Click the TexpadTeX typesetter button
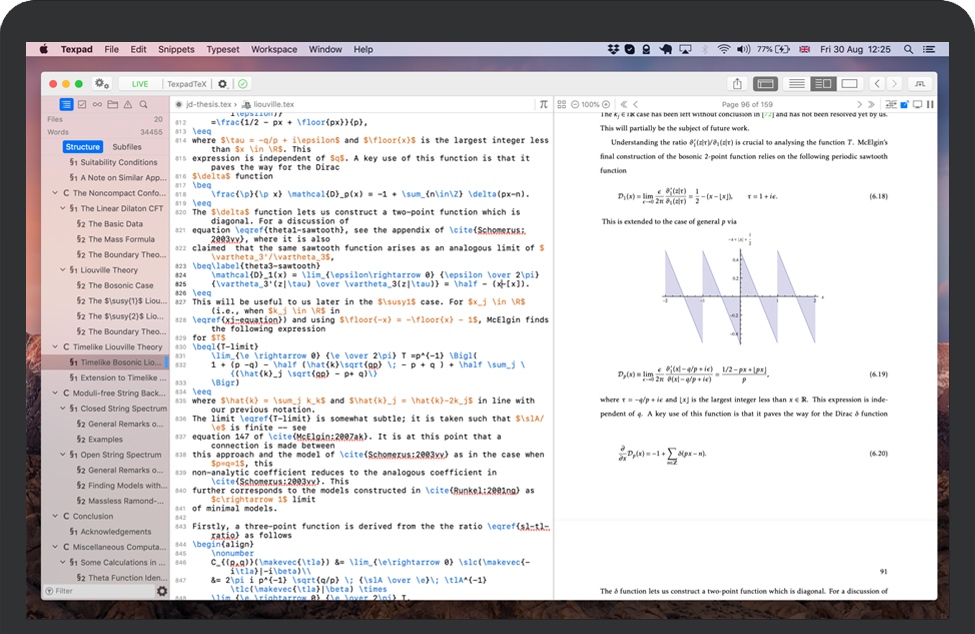This screenshot has height=634, width=975. click(187, 84)
